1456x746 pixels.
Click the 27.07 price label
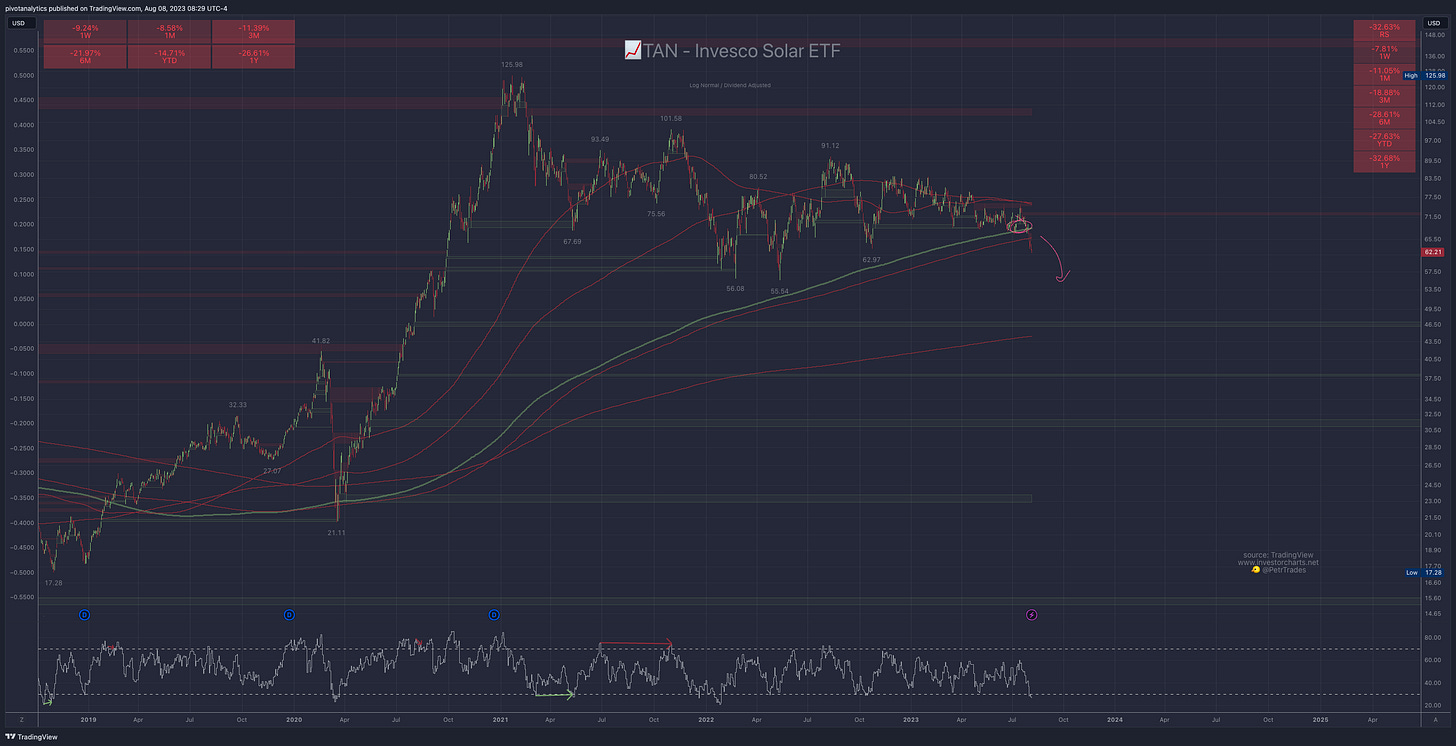(x=272, y=469)
